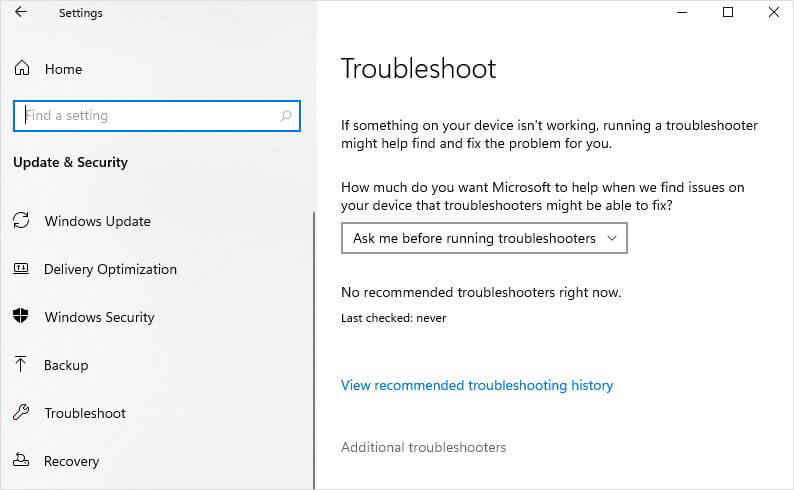Screen dimensions: 794x490
Task: Open View recommended troubleshooting history link
Action: (477, 385)
